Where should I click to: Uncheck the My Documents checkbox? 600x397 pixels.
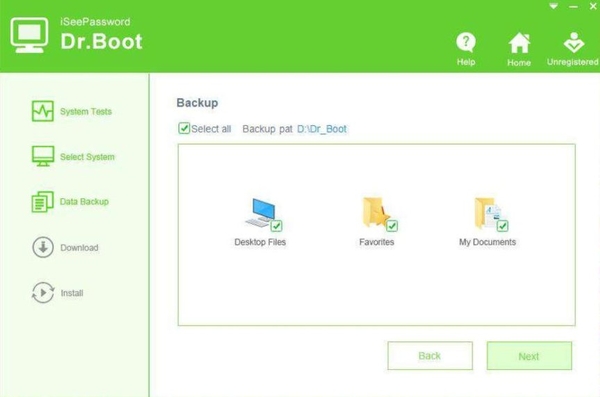502,226
